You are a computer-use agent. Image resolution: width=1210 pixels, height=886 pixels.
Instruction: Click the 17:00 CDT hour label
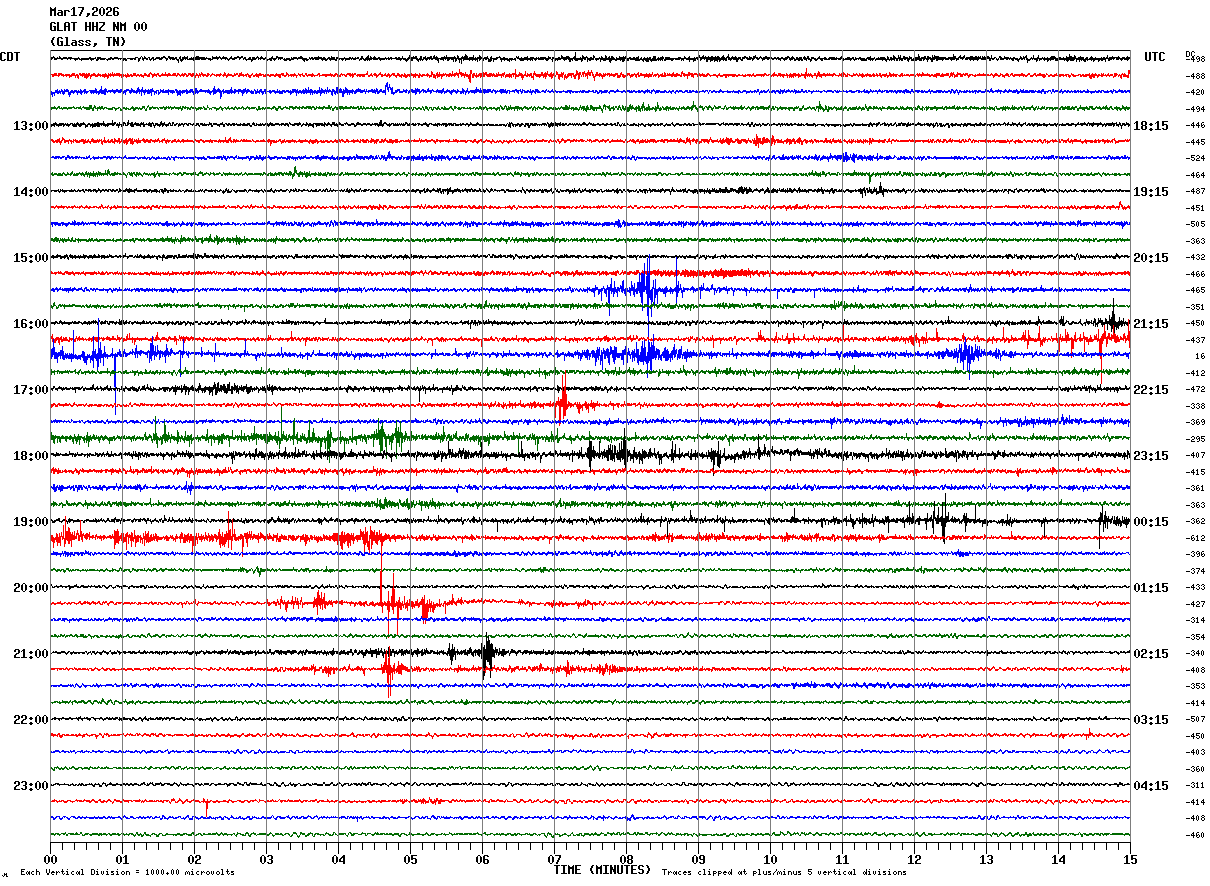[x=30, y=390]
